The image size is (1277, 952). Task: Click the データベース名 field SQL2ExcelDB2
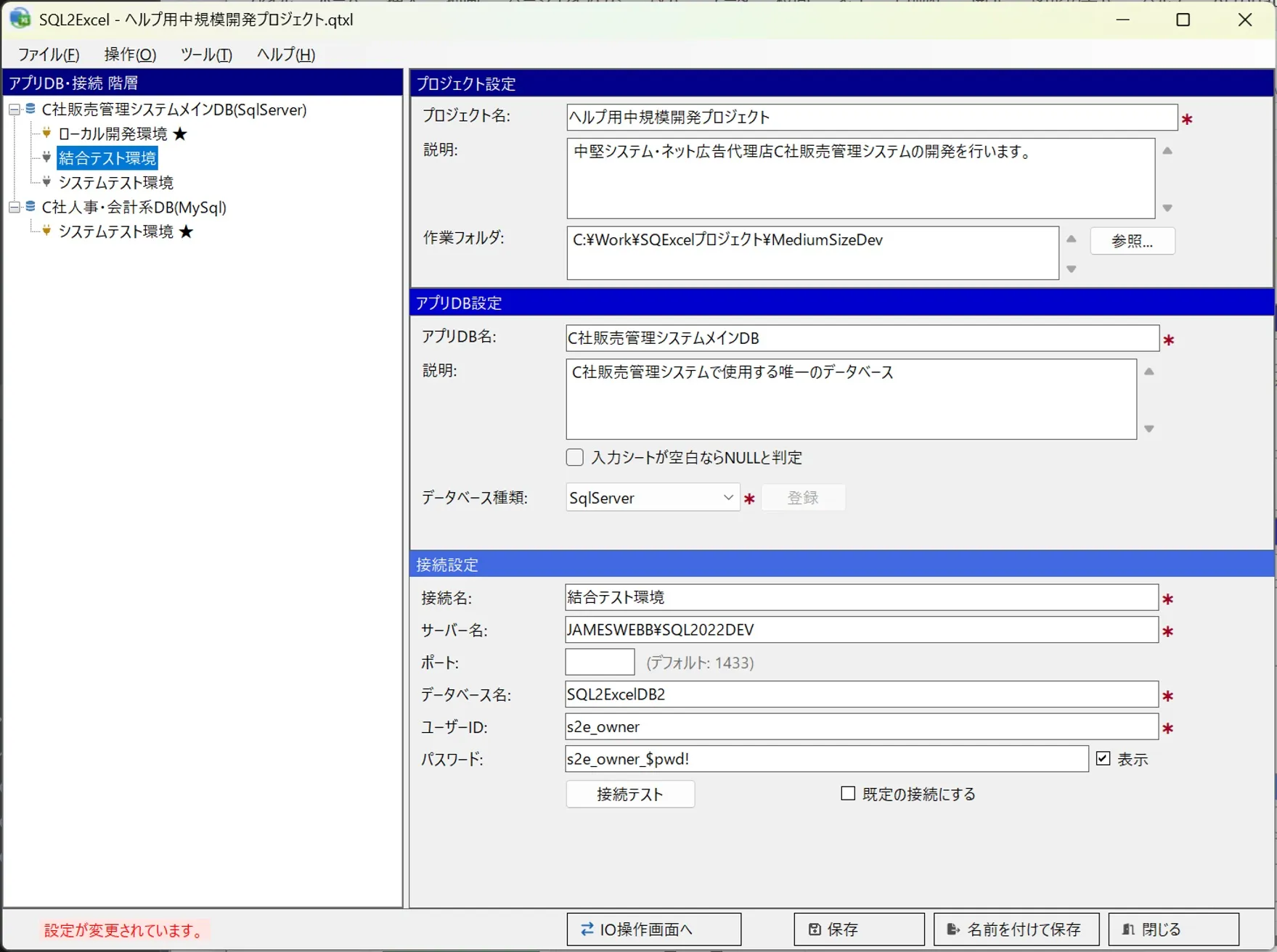point(862,694)
